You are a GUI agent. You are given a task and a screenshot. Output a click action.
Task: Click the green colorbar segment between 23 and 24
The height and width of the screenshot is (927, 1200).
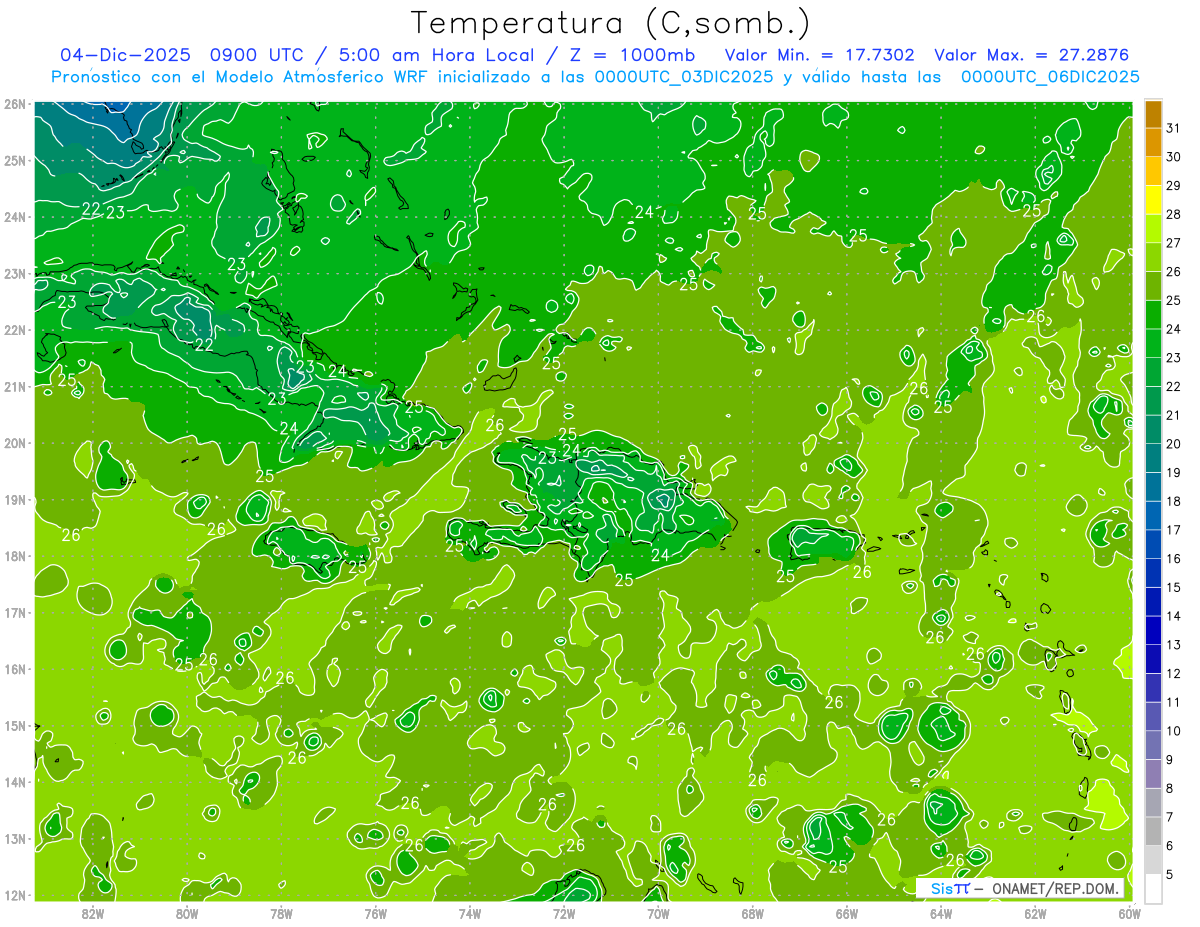(1153, 343)
